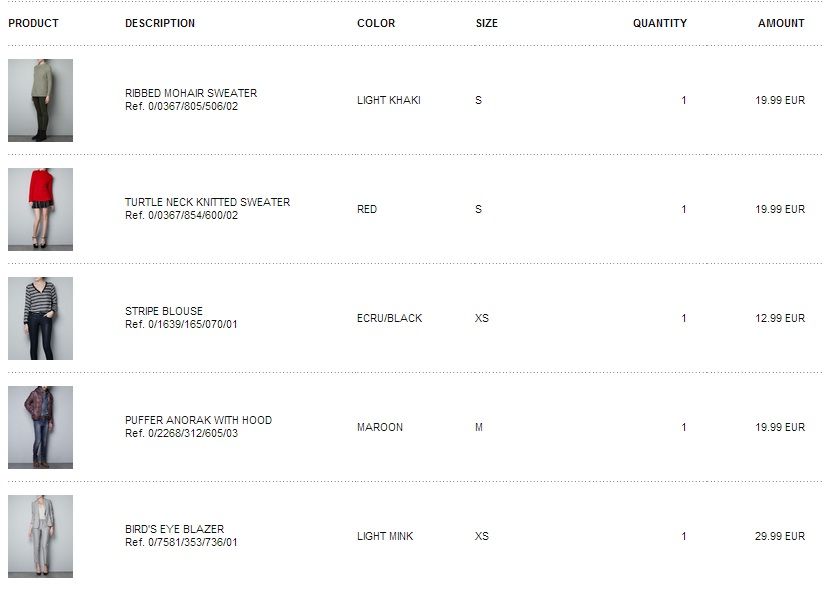The height and width of the screenshot is (590, 824).
Task: Open the red Turtle Neck Sweater thumbnail
Action: pos(40,209)
